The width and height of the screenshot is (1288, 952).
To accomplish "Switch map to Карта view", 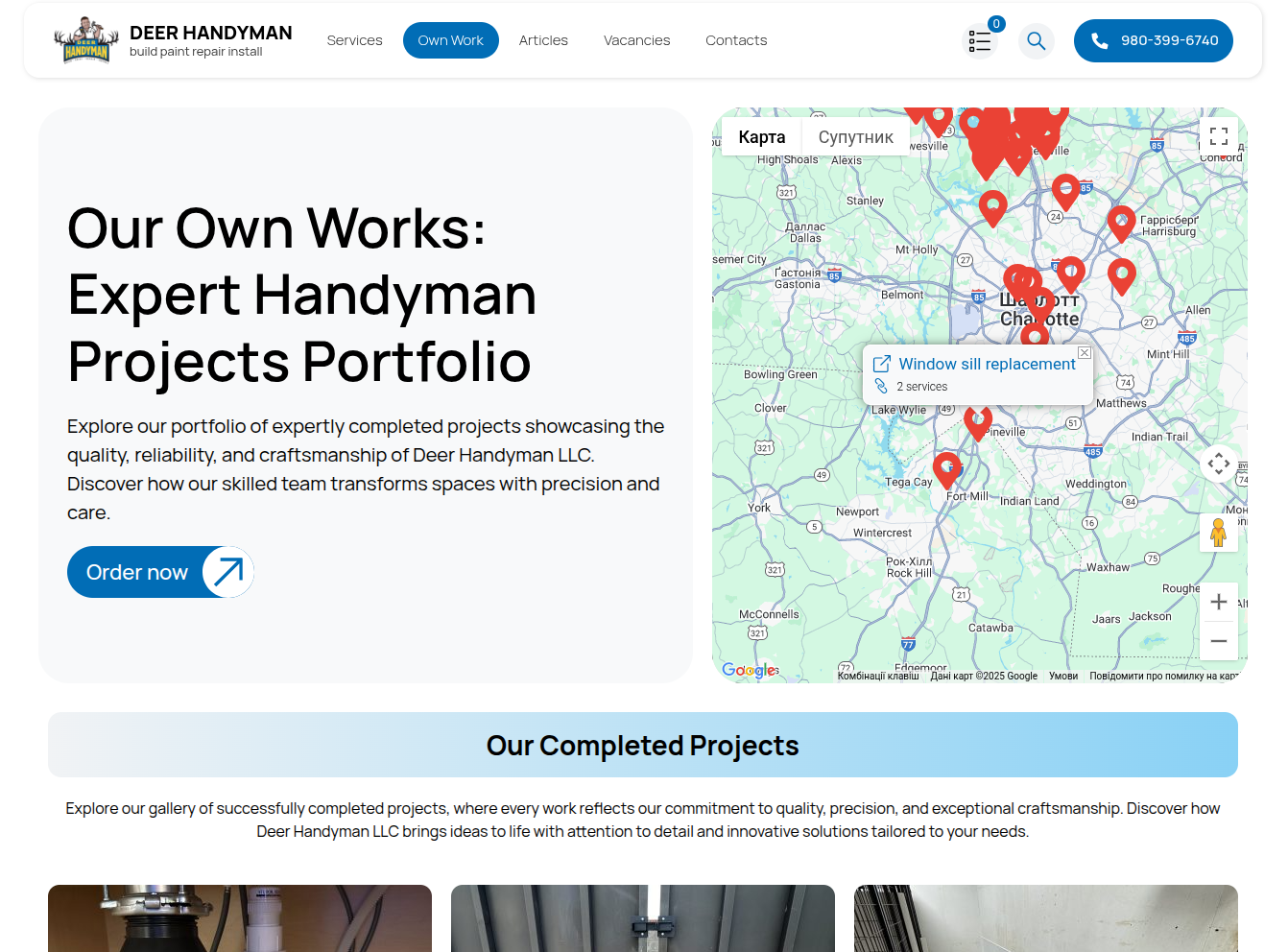I will coord(762,137).
